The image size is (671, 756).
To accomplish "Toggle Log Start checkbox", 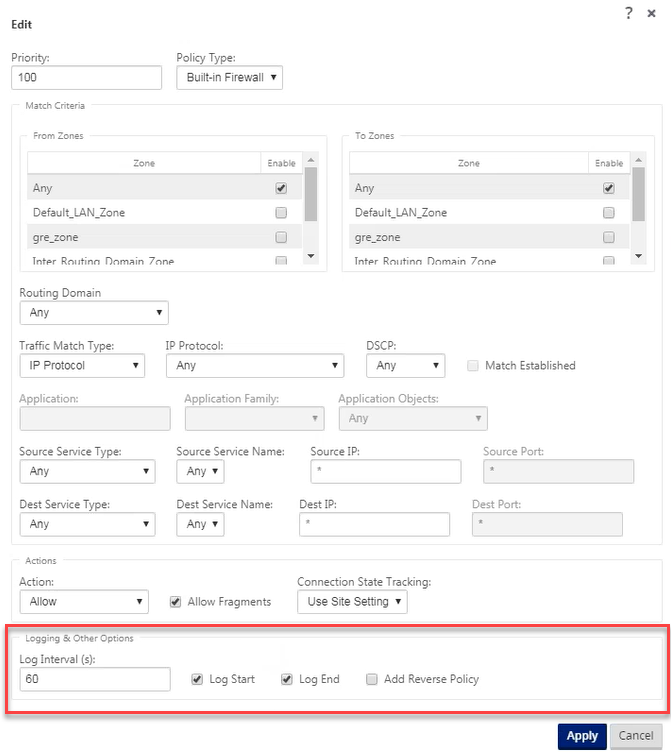I will click(x=197, y=679).
